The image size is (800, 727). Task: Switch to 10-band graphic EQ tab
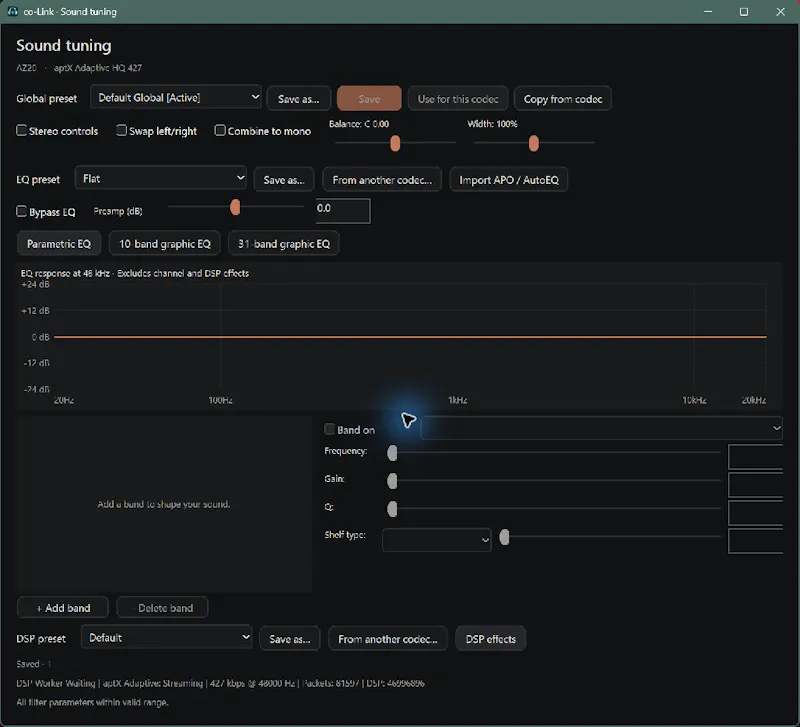165,244
